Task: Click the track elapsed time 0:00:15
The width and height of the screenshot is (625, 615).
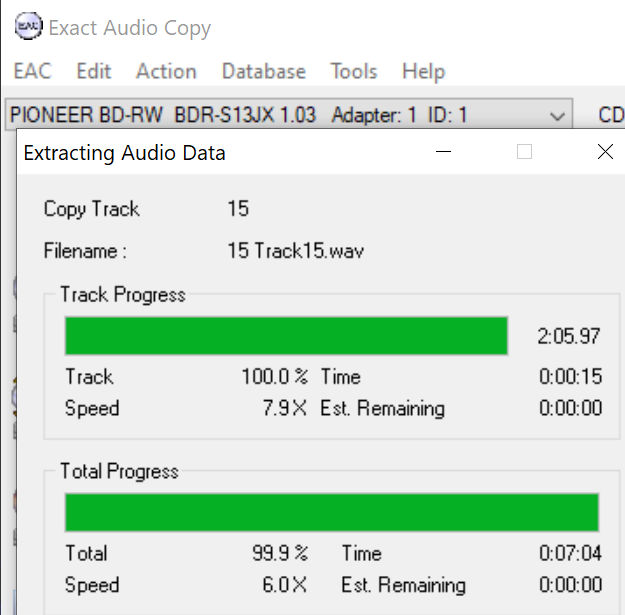Action: tap(570, 376)
